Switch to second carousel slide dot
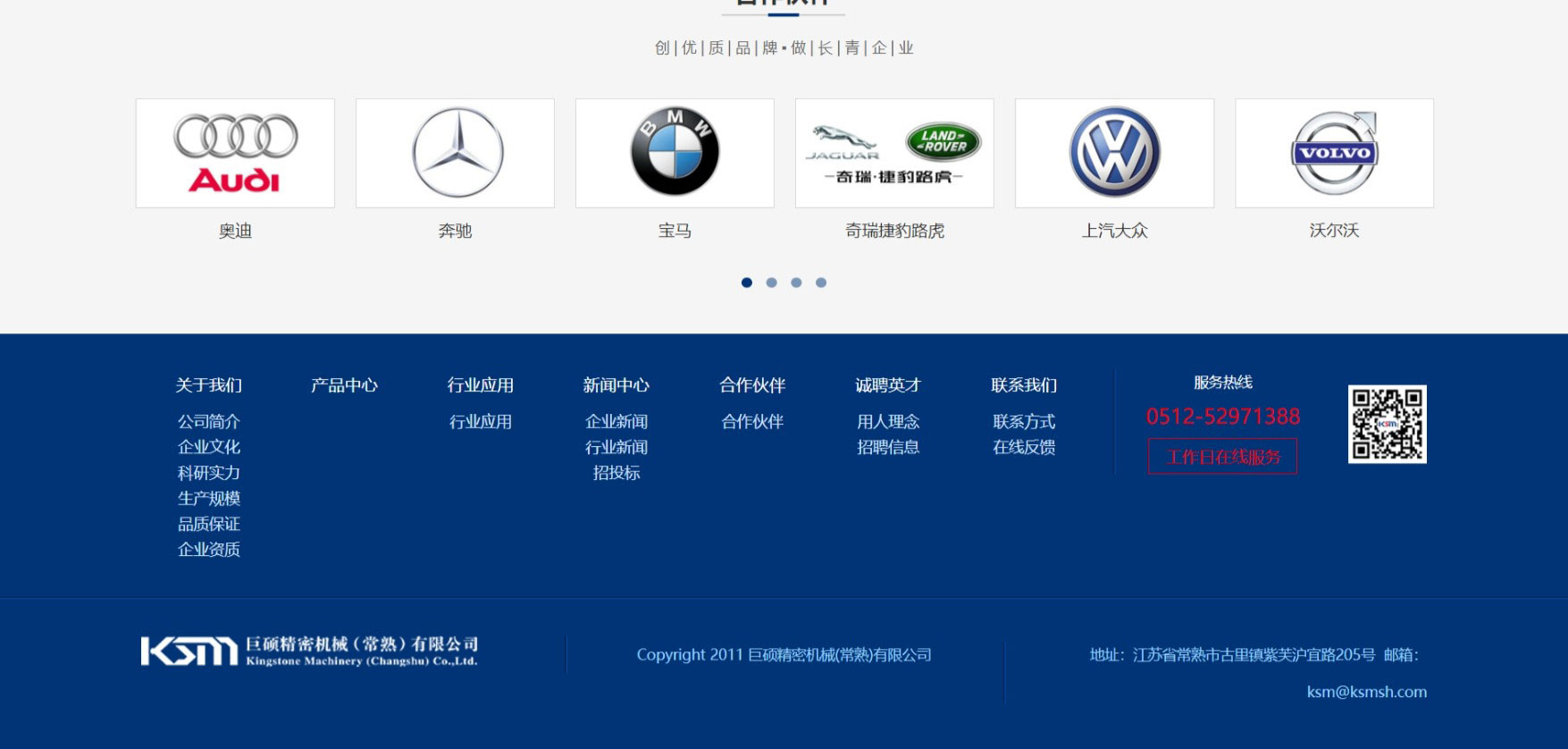The height and width of the screenshot is (749, 1568). click(772, 282)
